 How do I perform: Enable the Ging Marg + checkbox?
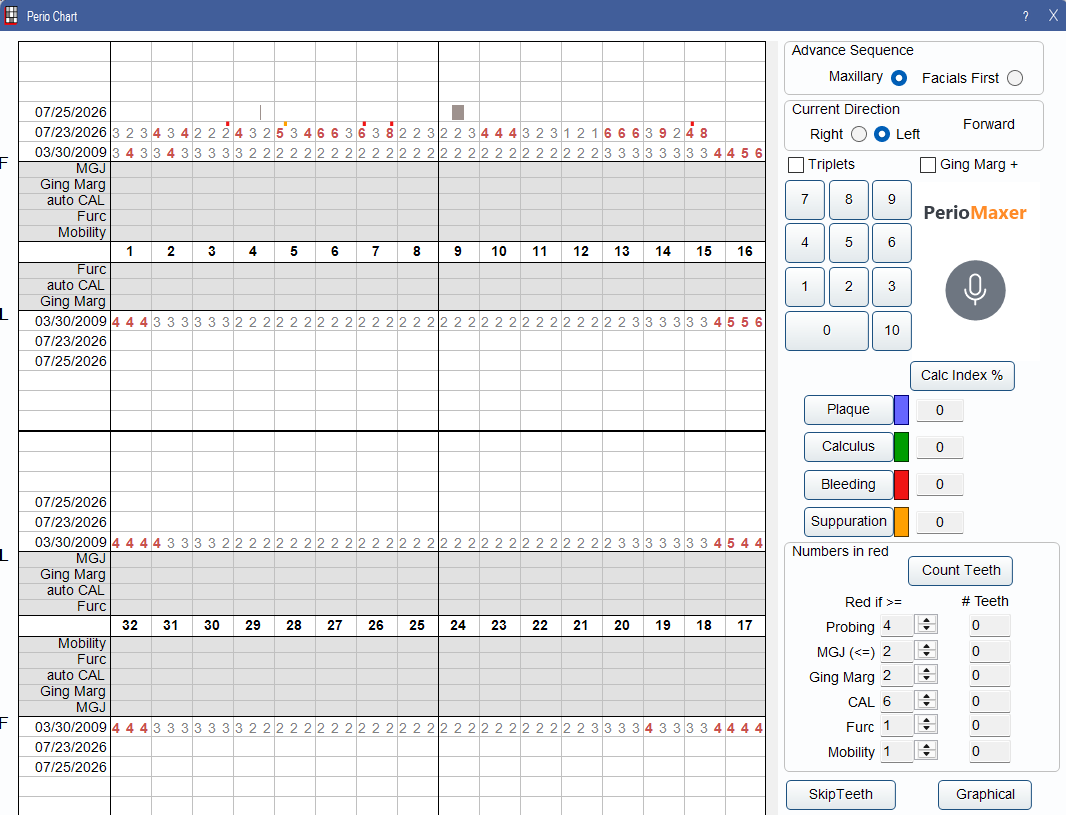928,165
